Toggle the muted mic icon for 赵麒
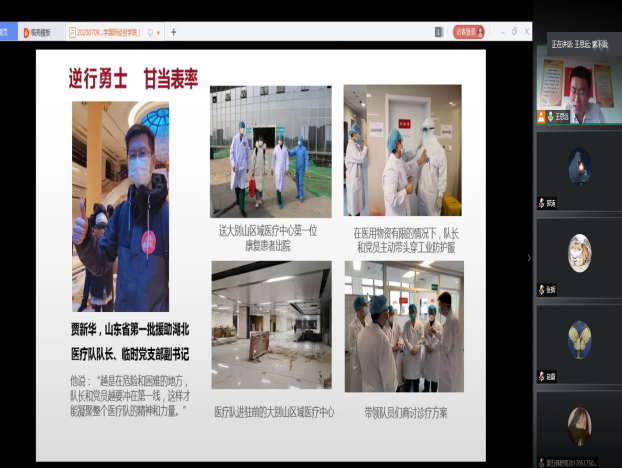Viewport: 622px width, 468px height. tap(541, 376)
